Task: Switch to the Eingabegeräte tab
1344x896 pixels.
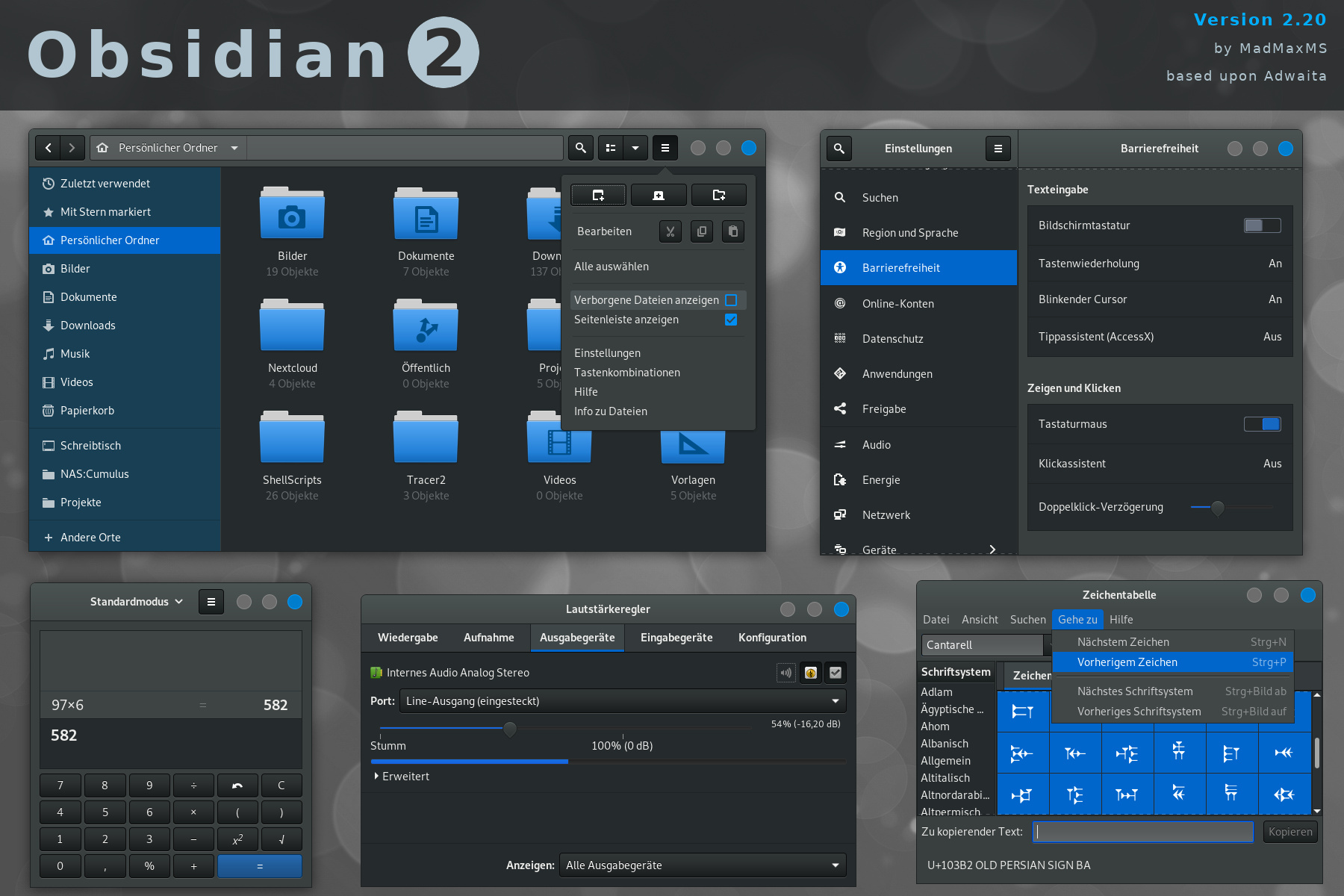Action: [675, 637]
